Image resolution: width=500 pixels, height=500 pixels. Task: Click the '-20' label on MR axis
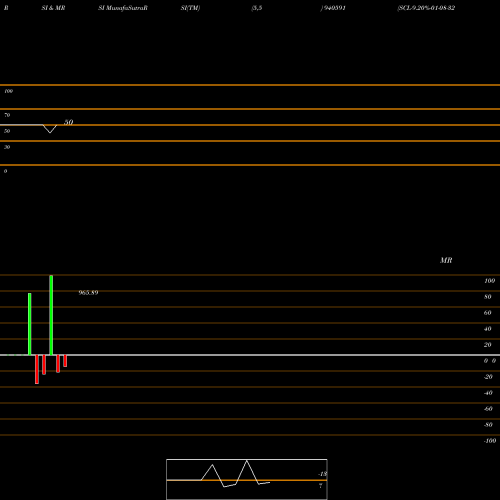click(x=488, y=377)
